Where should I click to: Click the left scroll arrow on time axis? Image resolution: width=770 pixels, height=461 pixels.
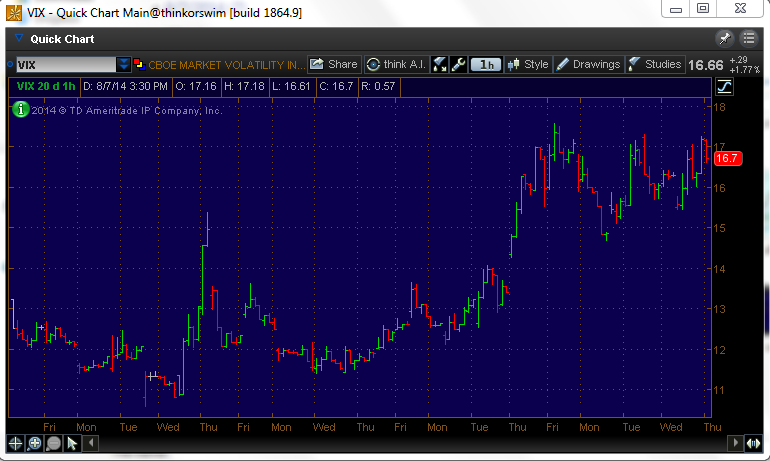pyautogui.click(x=91, y=443)
